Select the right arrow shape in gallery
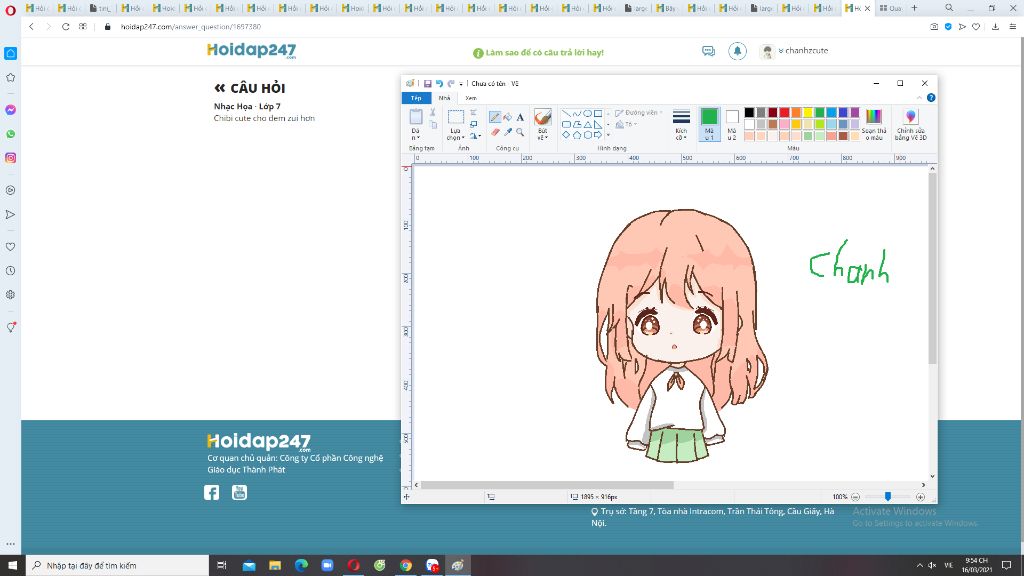Image resolution: width=1024 pixels, height=576 pixels. click(x=598, y=135)
